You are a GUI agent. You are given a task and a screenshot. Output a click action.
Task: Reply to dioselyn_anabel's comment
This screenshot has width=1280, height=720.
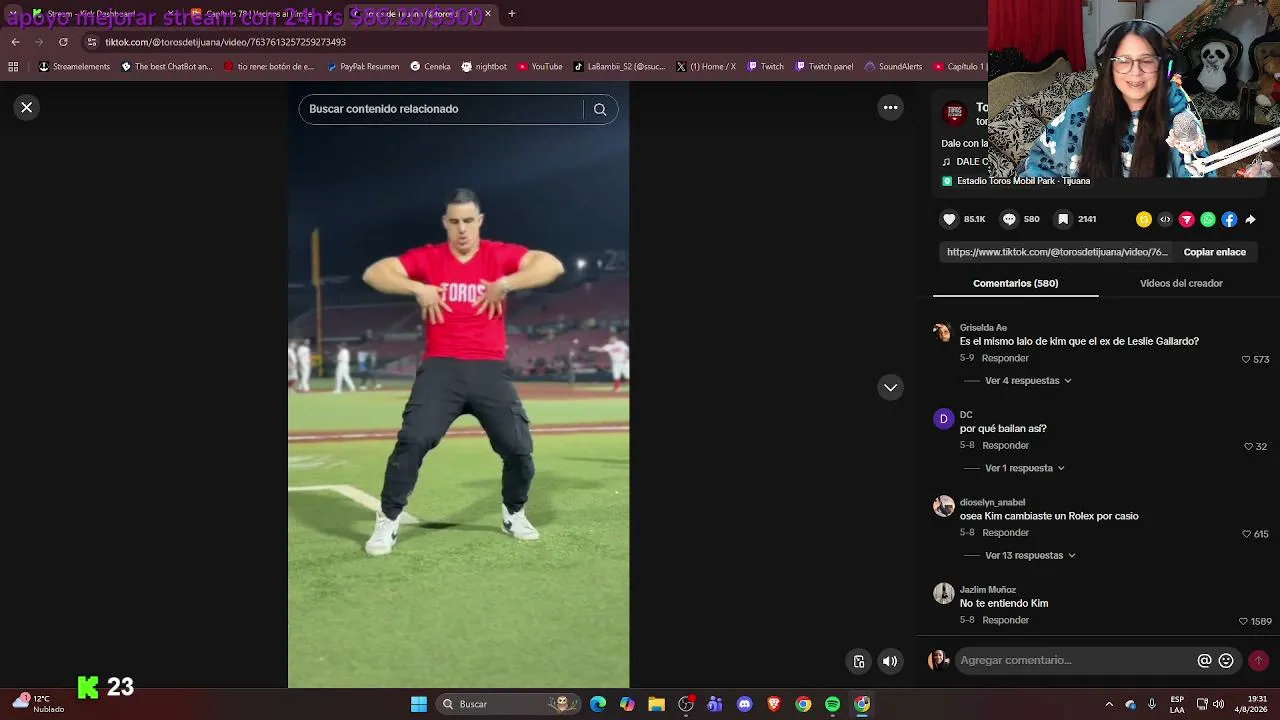pyautogui.click(x=1005, y=532)
